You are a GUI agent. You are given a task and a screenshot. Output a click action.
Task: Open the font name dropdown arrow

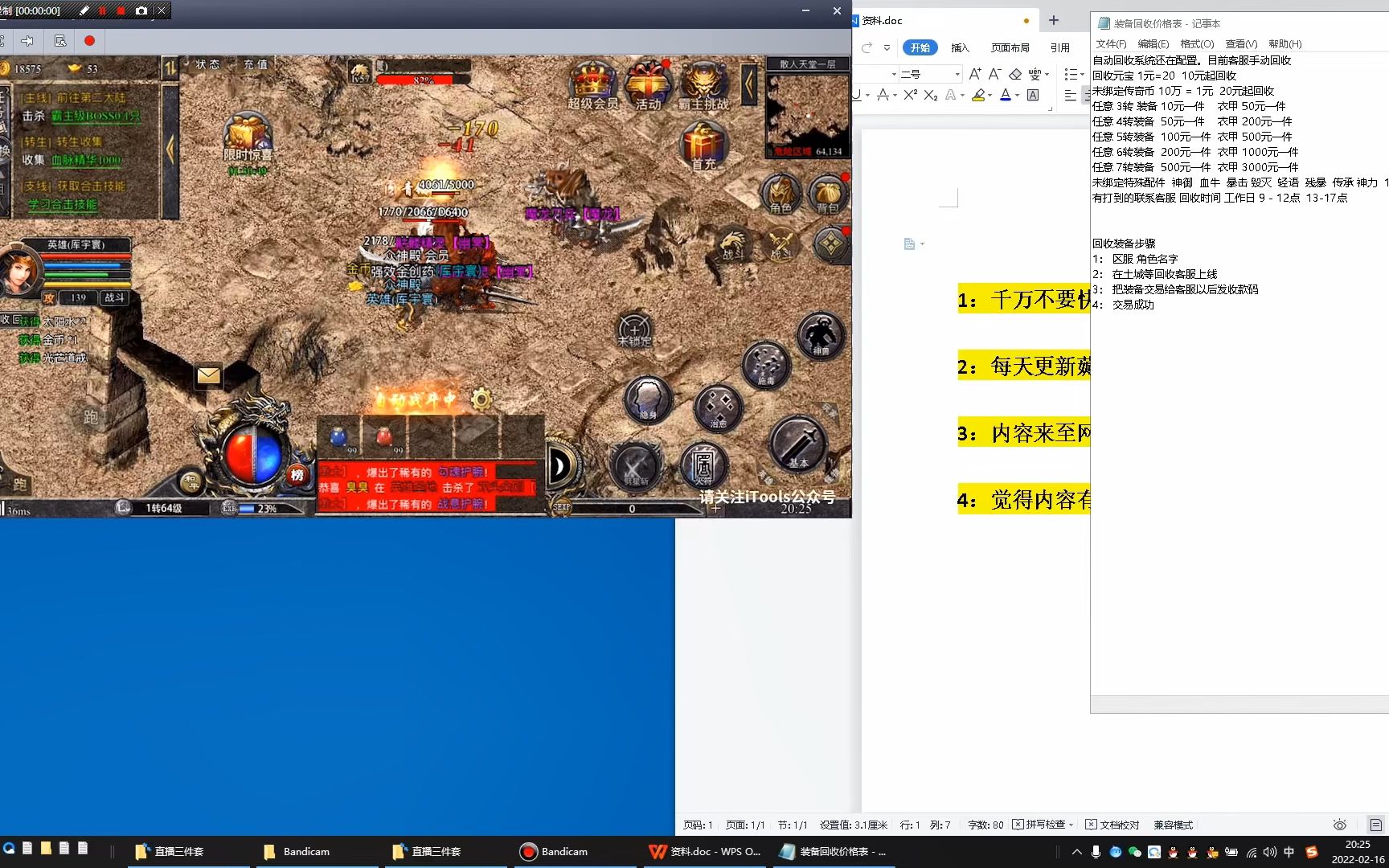(894, 74)
